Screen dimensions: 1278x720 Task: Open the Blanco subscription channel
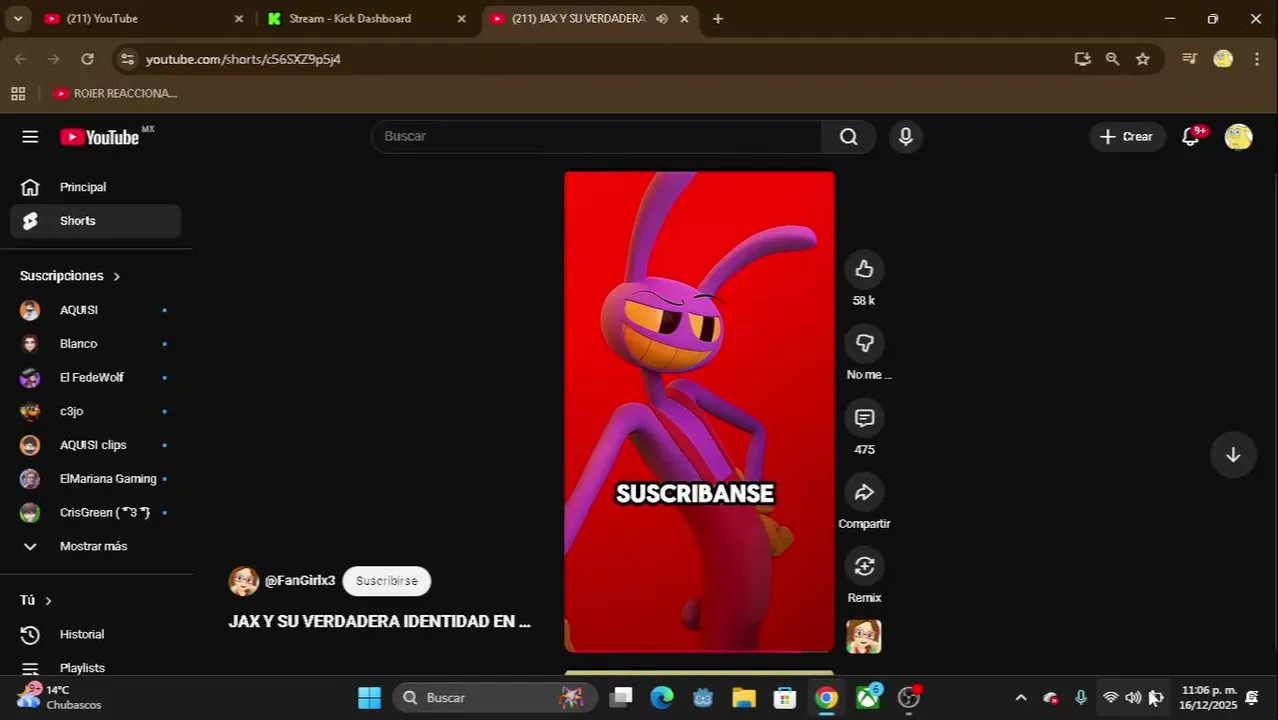coord(96,344)
